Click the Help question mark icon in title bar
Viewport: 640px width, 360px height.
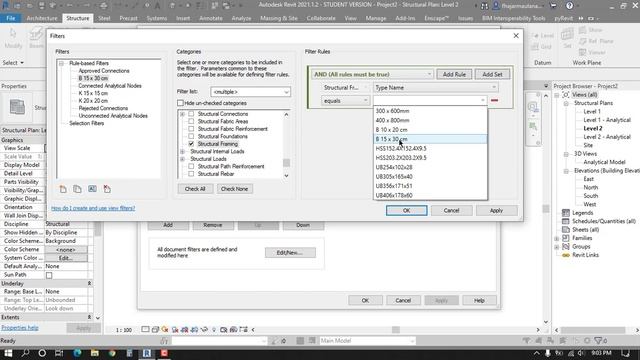click(x=569, y=6)
